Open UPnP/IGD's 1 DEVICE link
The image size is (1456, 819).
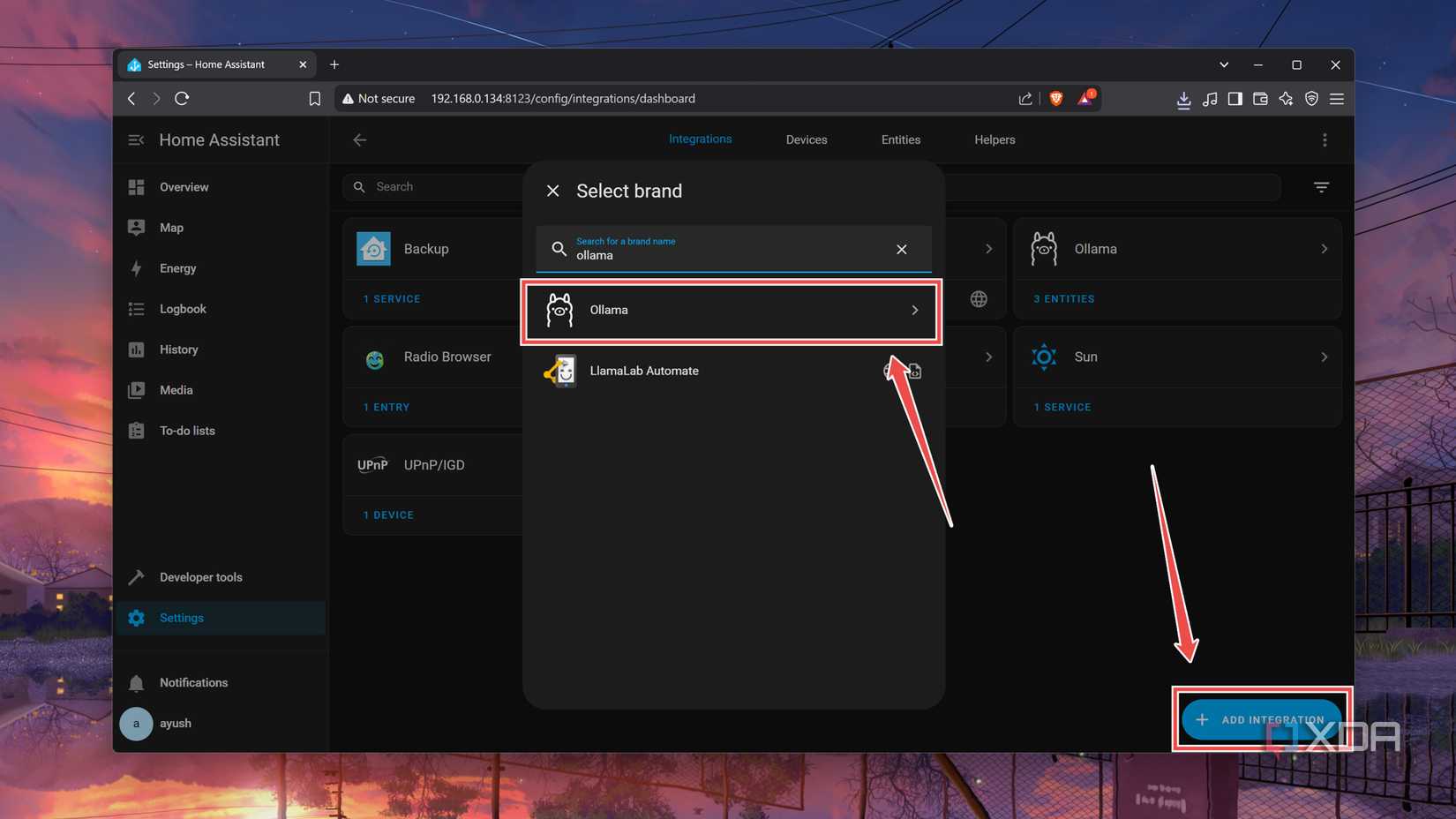point(388,515)
